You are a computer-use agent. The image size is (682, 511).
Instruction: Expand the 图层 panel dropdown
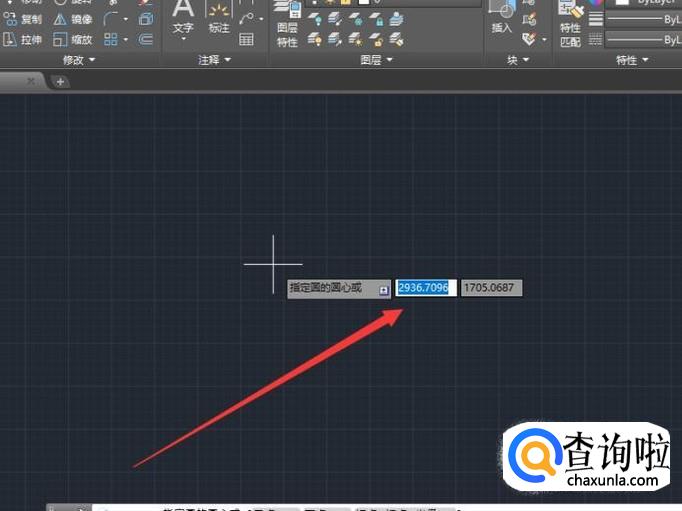376,60
